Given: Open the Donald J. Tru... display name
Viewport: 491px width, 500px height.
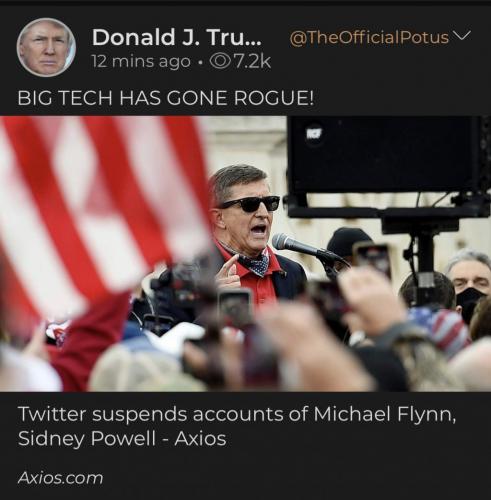Looking at the screenshot, I should (177, 37).
